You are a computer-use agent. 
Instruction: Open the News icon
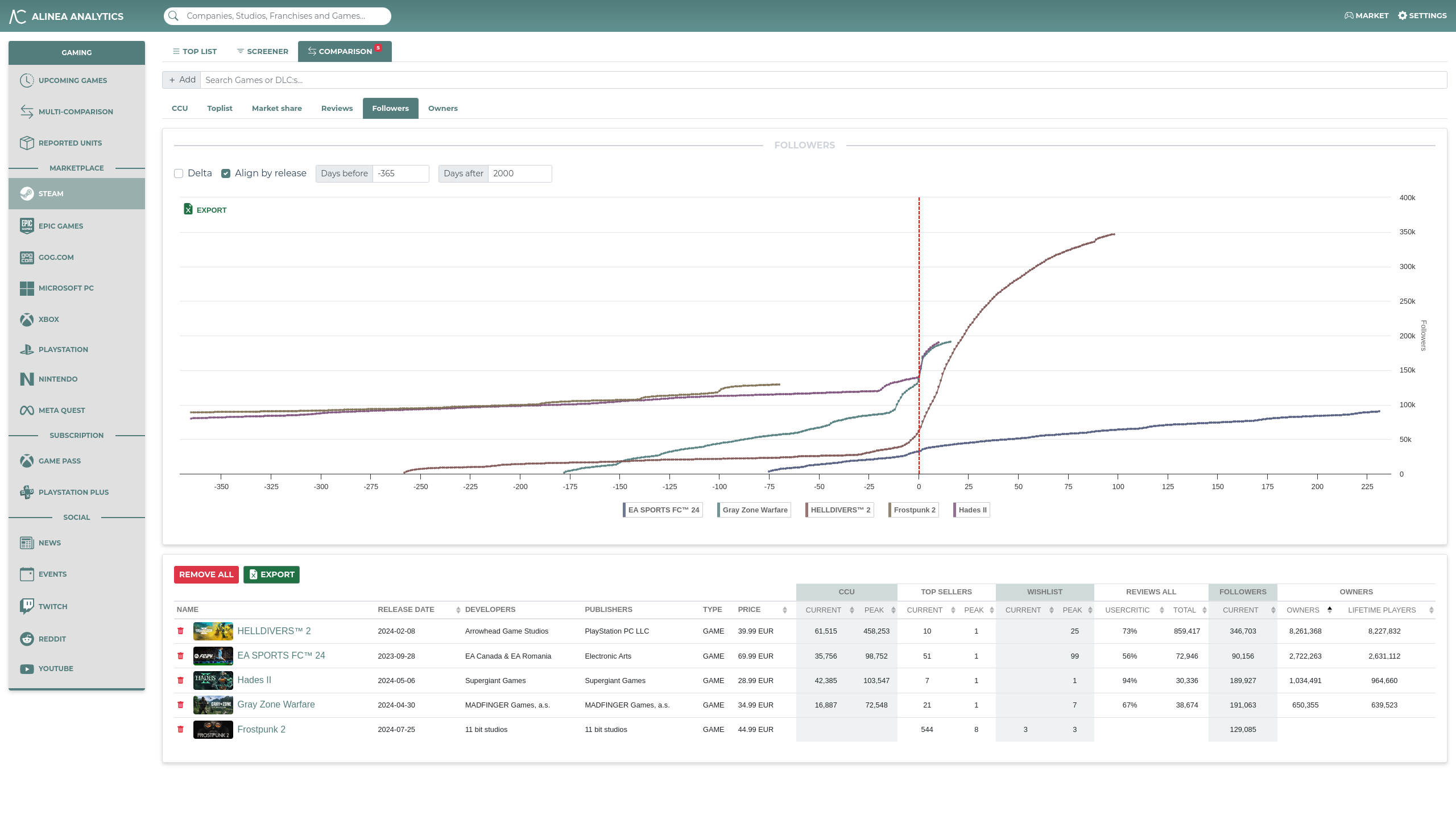pyautogui.click(x=27, y=543)
